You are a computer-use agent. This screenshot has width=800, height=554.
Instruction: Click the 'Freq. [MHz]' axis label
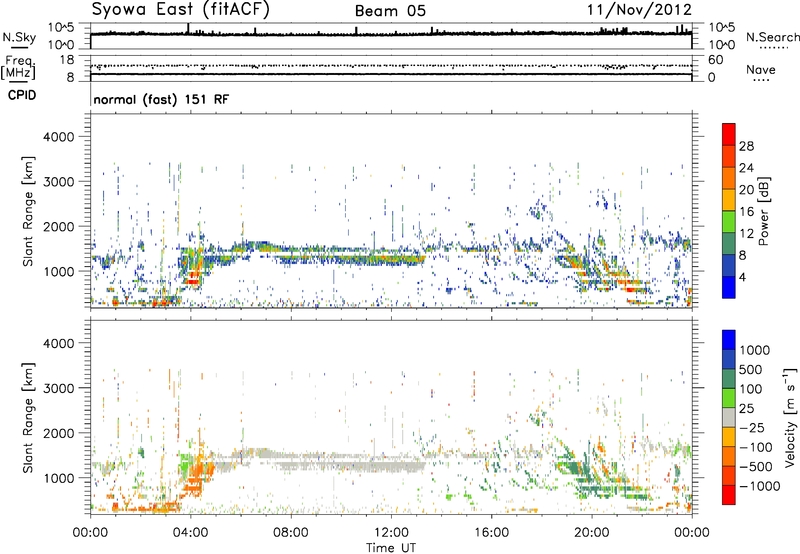coord(19,67)
